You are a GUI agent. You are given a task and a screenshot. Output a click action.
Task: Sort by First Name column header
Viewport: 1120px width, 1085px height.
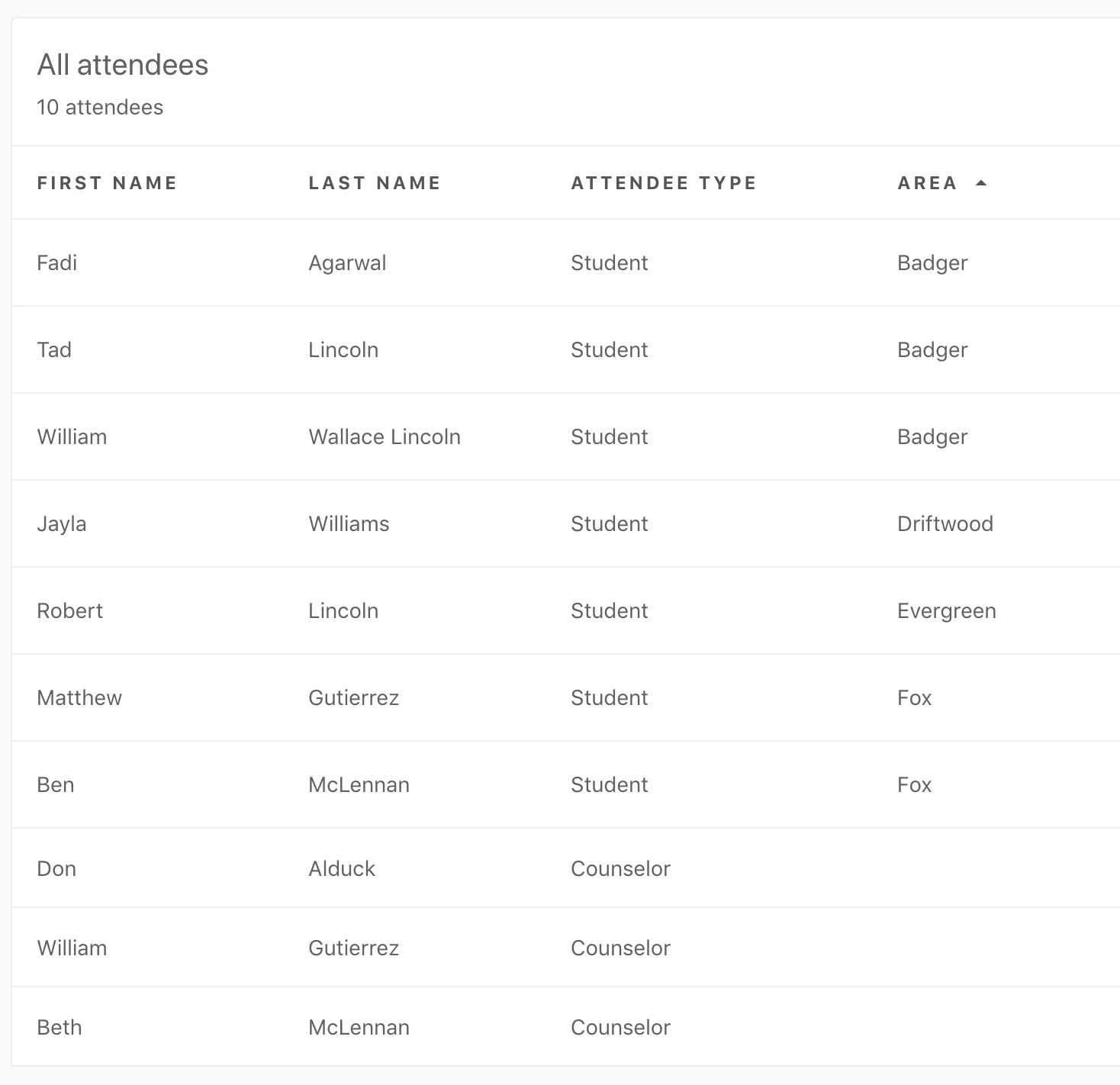coord(107,183)
